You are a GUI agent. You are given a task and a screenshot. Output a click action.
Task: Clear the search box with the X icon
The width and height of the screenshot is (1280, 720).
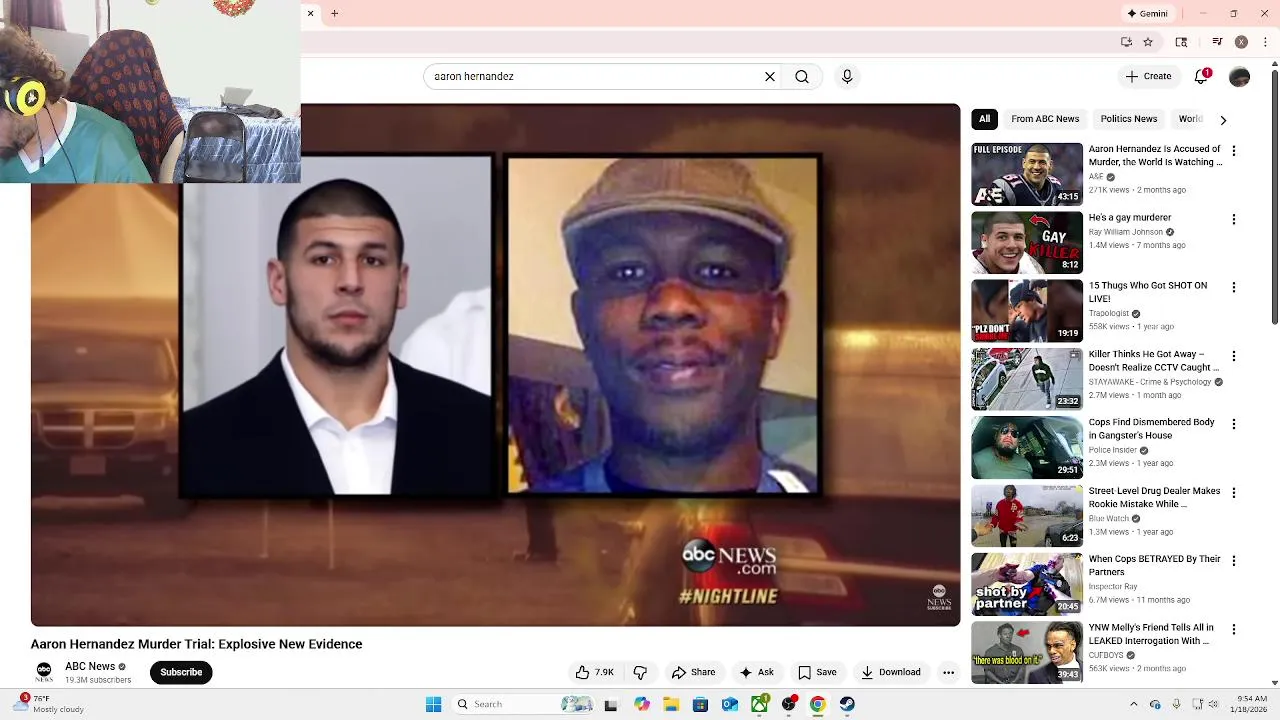click(x=770, y=76)
